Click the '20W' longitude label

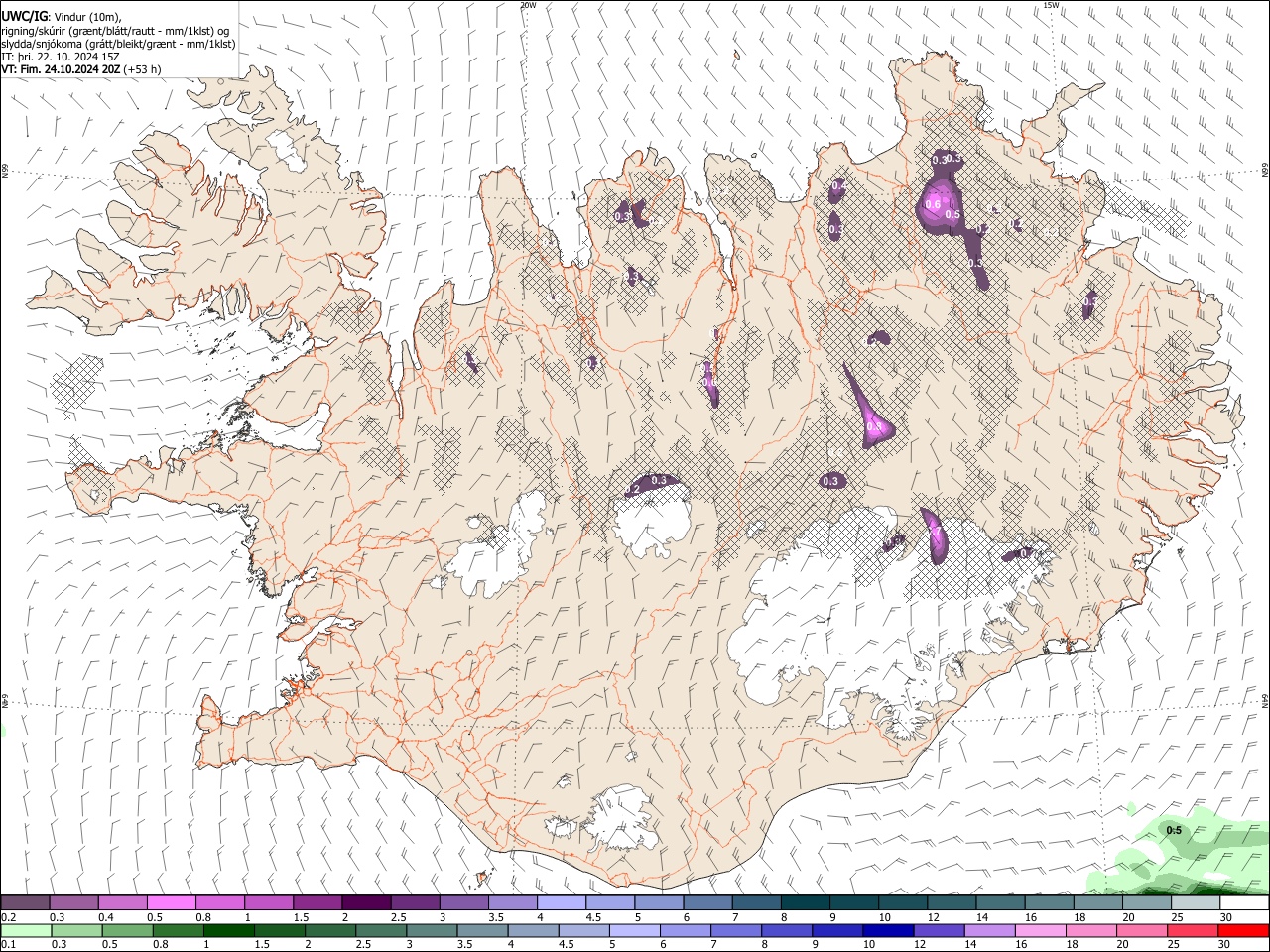tap(528, 5)
